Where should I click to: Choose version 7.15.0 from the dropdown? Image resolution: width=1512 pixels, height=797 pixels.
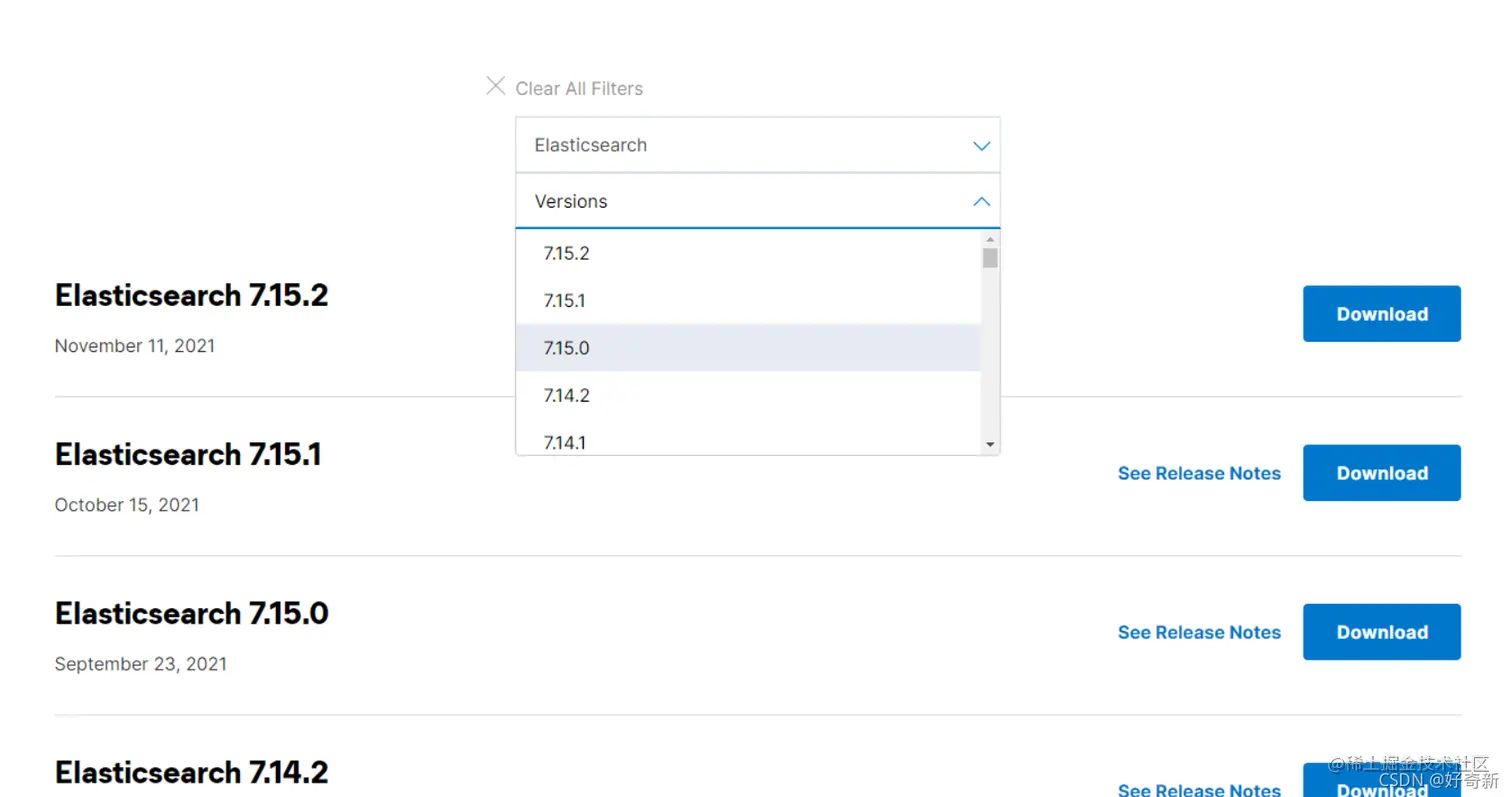coord(567,348)
